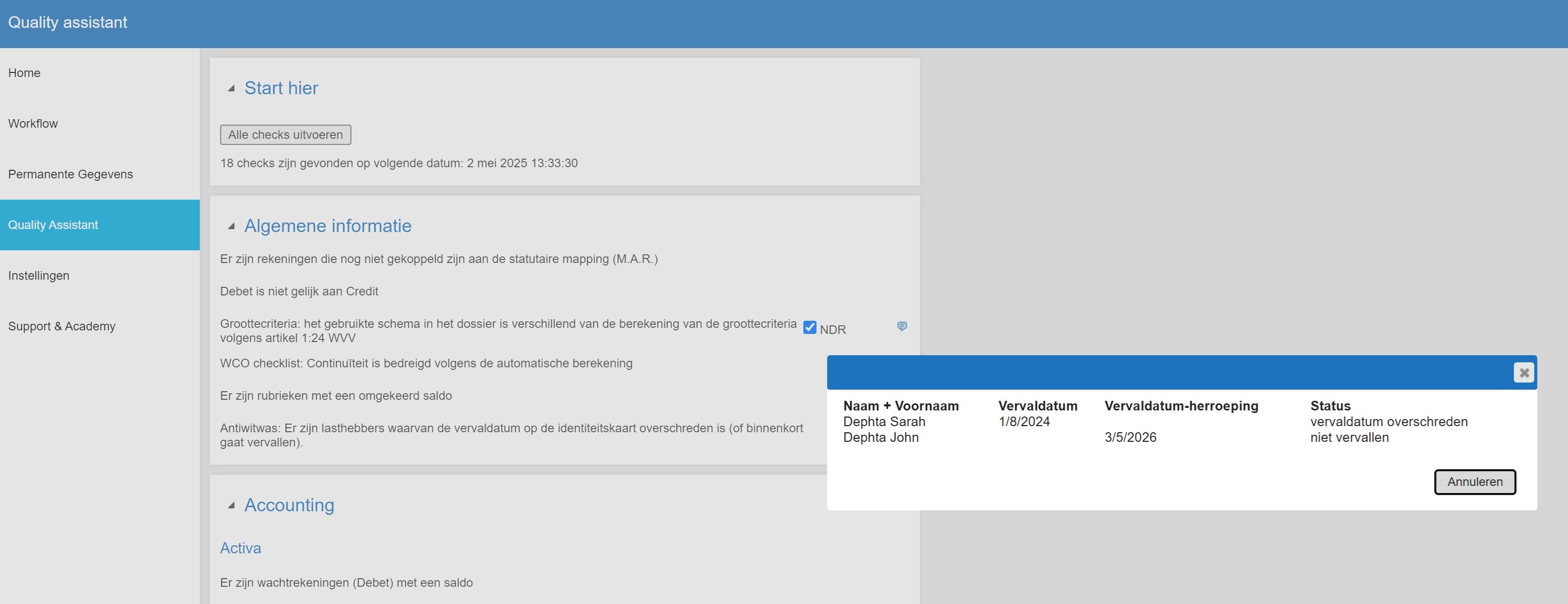Image resolution: width=1568 pixels, height=604 pixels.
Task: Click the 1/8/2024 vervaldatum value
Action: pyautogui.click(x=1024, y=422)
